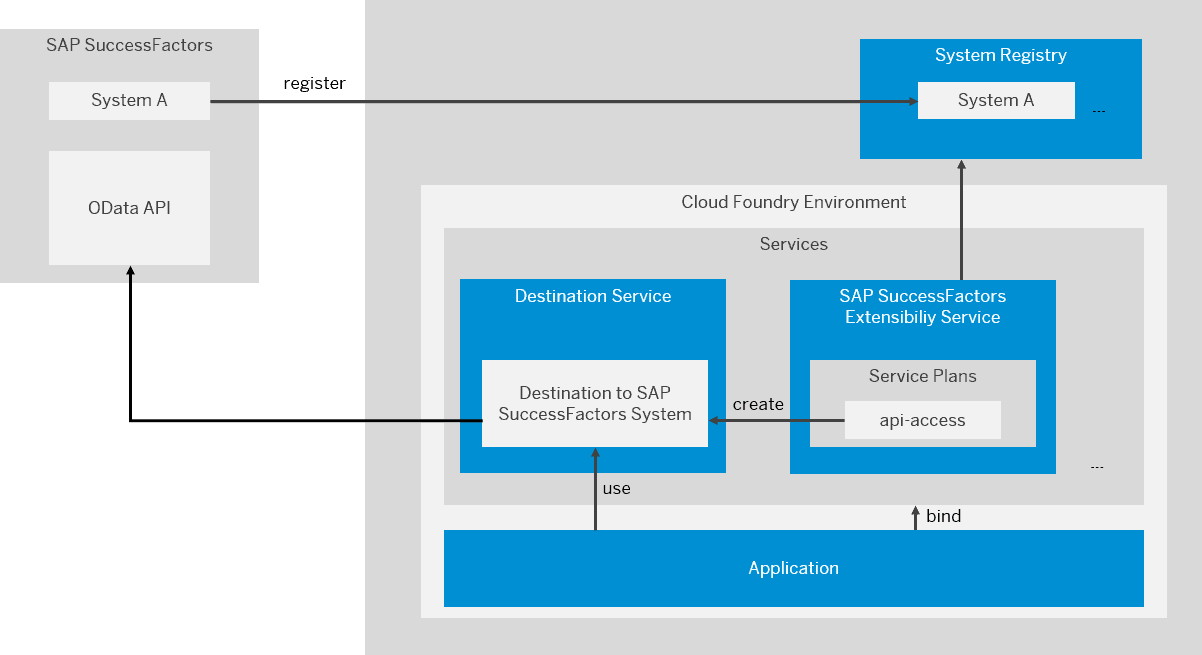The width and height of the screenshot is (1202, 655).
Task: Click the SAP SuccessFactors container title
Action: point(129,45)
